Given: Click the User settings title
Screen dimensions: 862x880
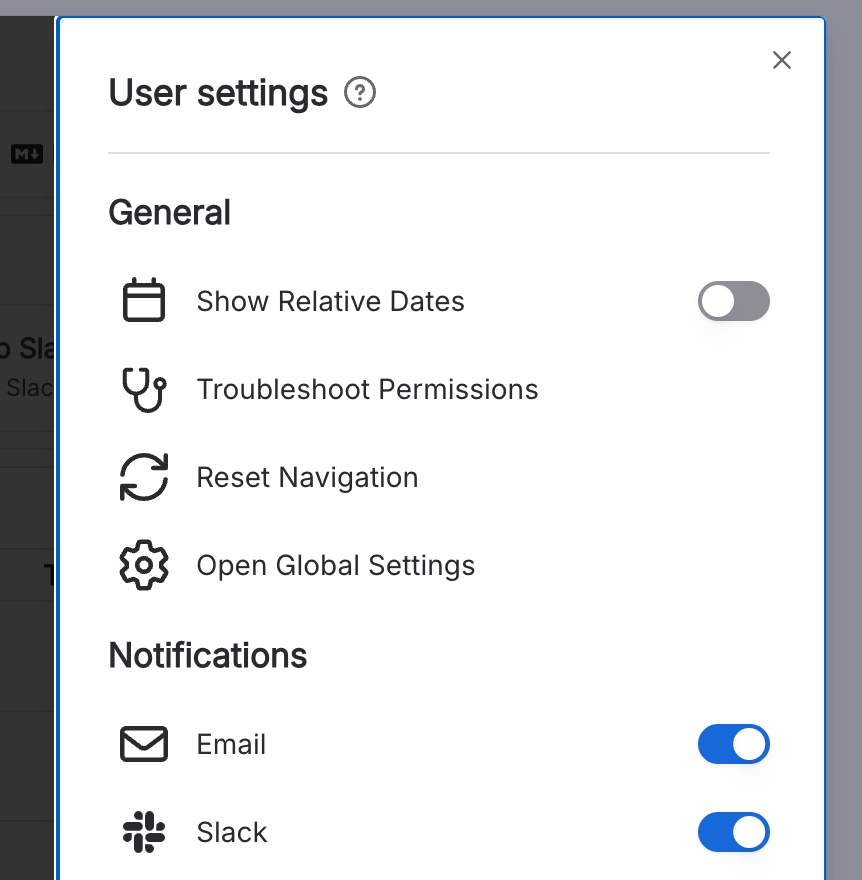Looking at the screenshot, I should (x=218, y=92).
